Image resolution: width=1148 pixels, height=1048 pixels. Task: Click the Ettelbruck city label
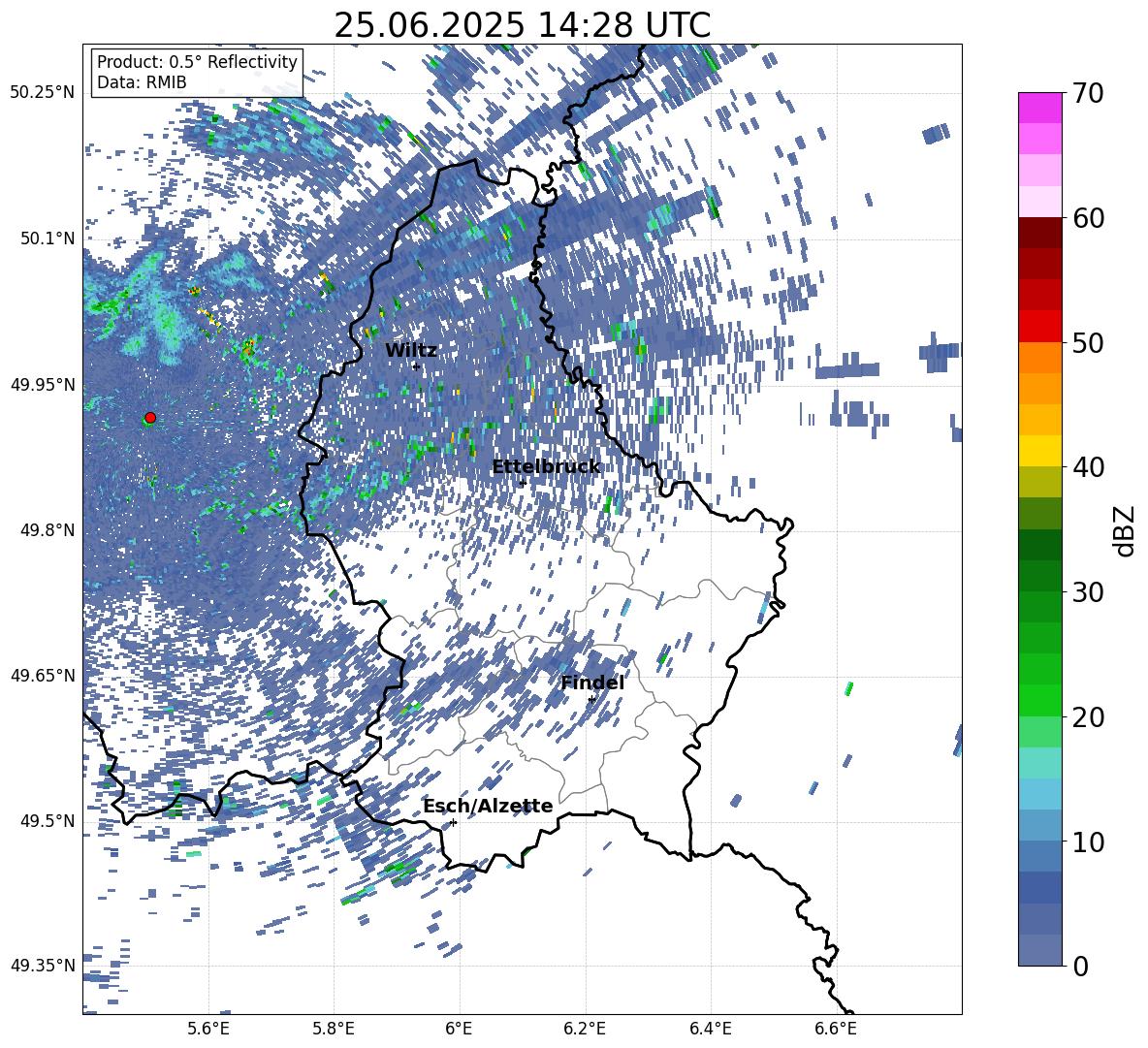point(546,467)
